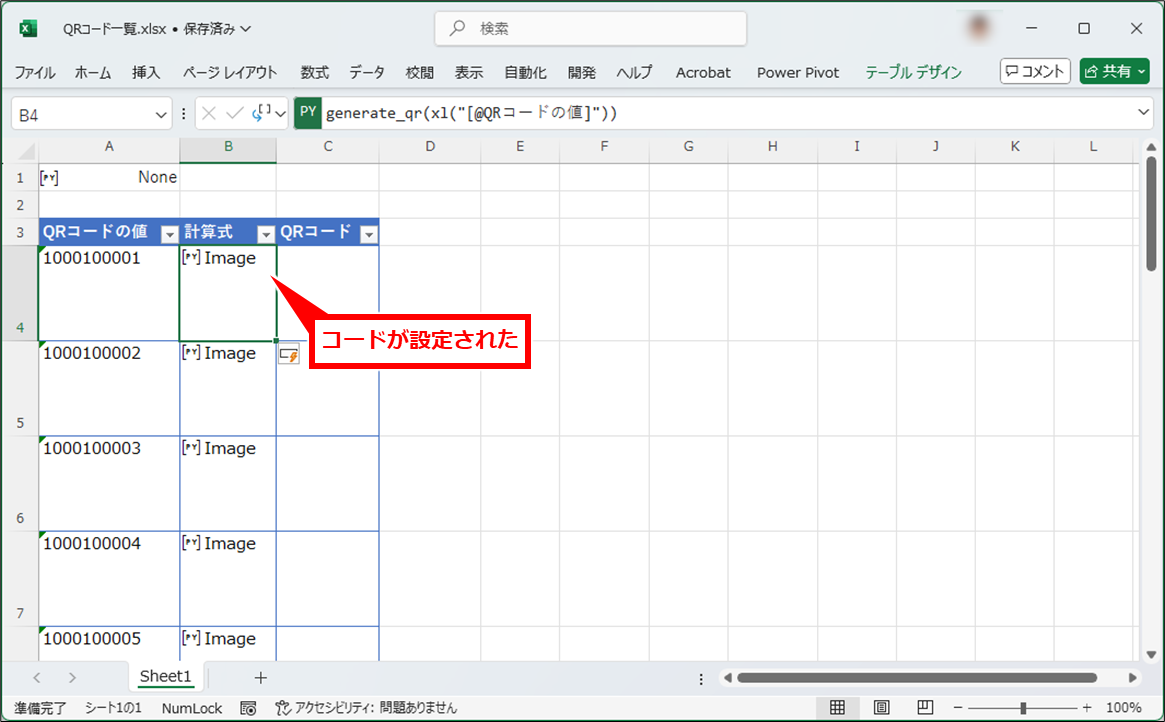Zoom in with plus icon
The height and width of the screenshot is (722, 1165).
(x=1087, y=708)
